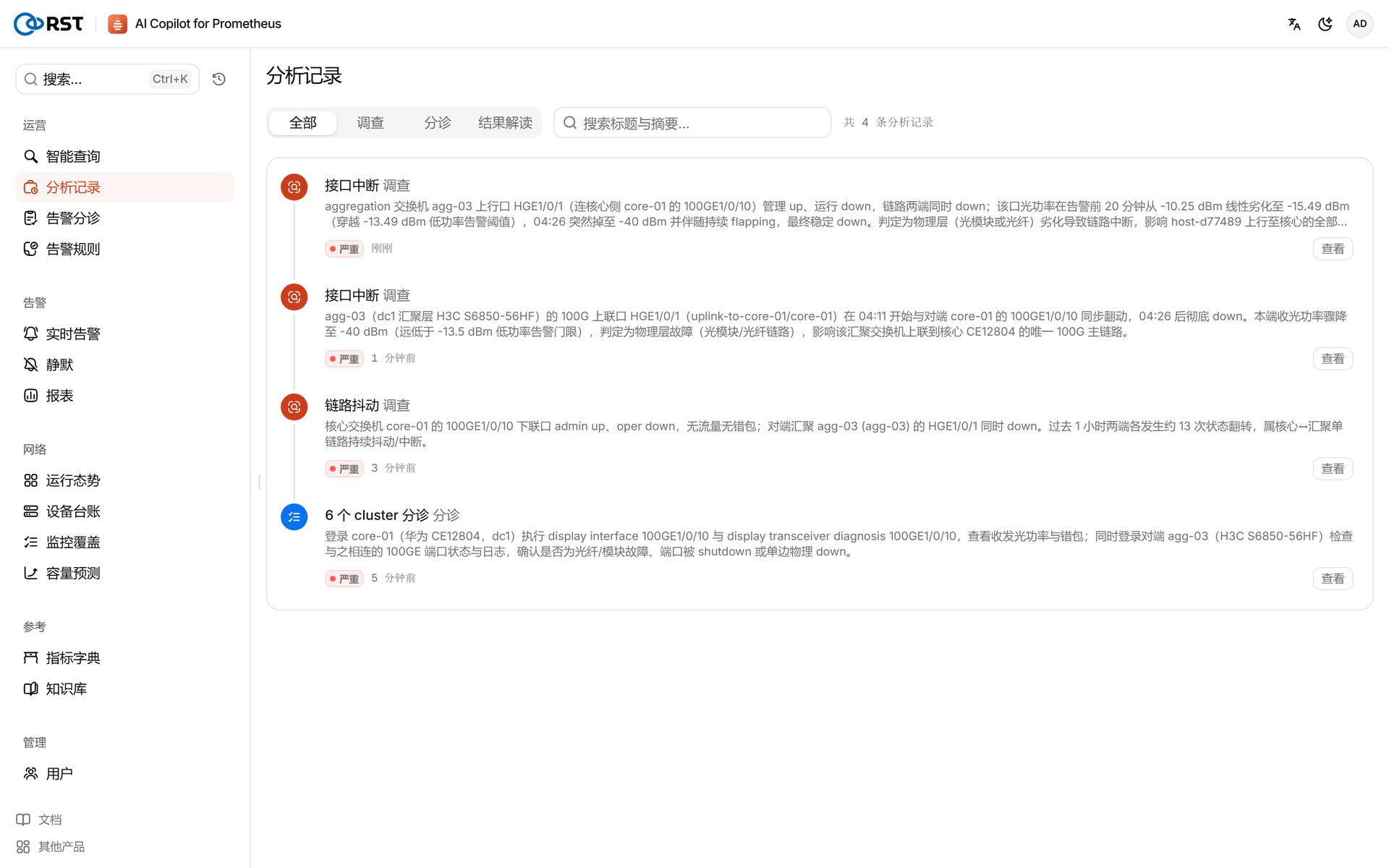Open search history clock icon
The image size is (1389, 868).
point(219,79)
